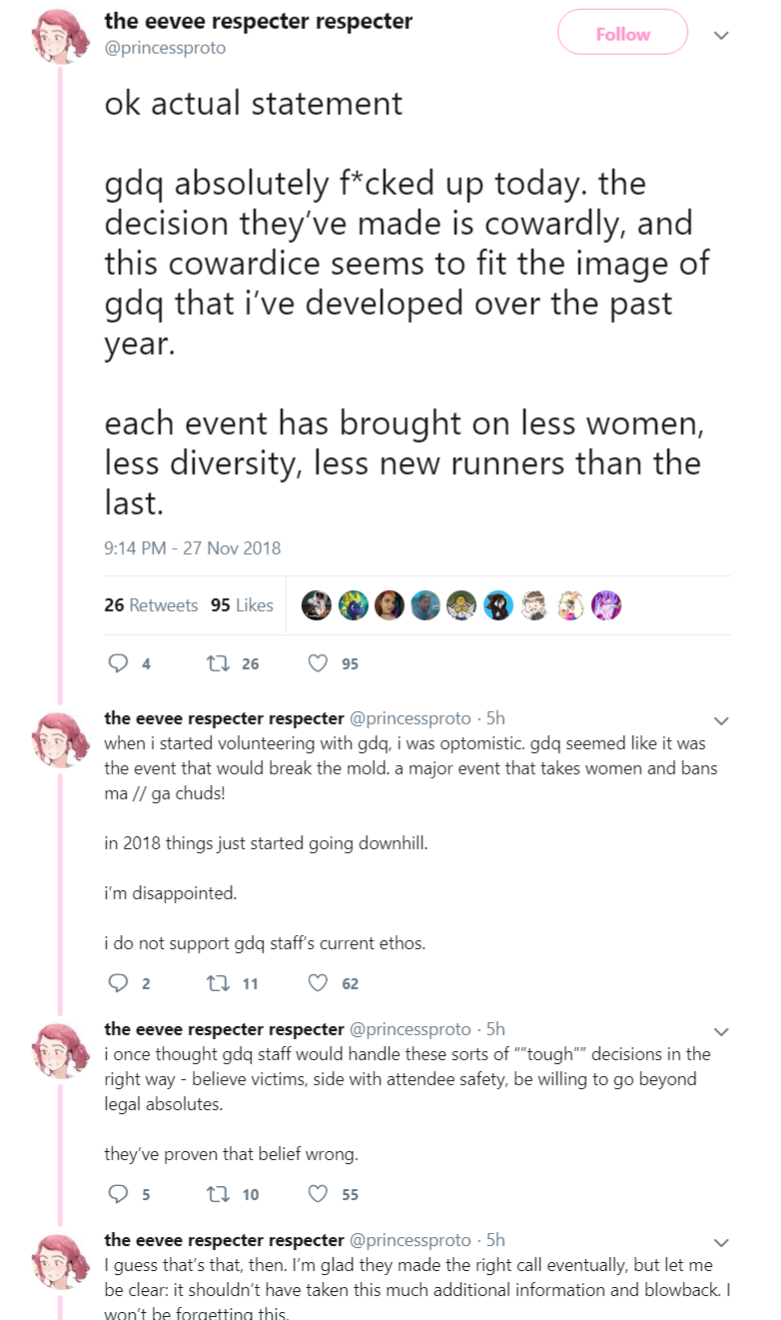Image resolution: width=781 pixels, height=1320 pixels.
Task: Open the 26 Retweets list
Action: coord(151,605)
